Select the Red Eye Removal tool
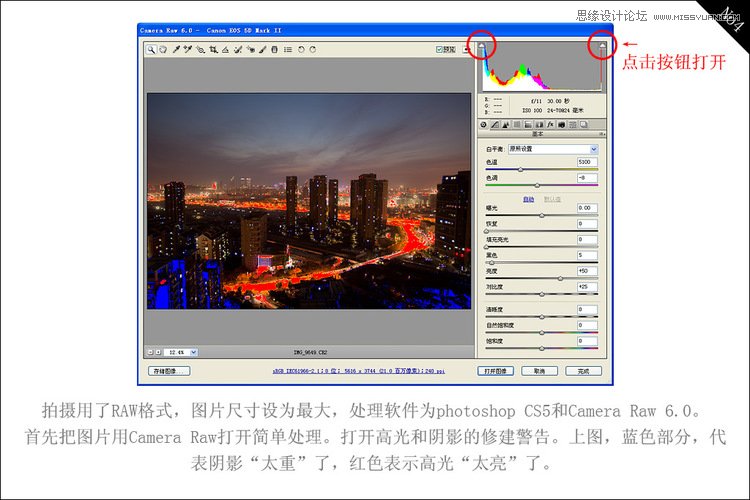 tap(250, 49)
